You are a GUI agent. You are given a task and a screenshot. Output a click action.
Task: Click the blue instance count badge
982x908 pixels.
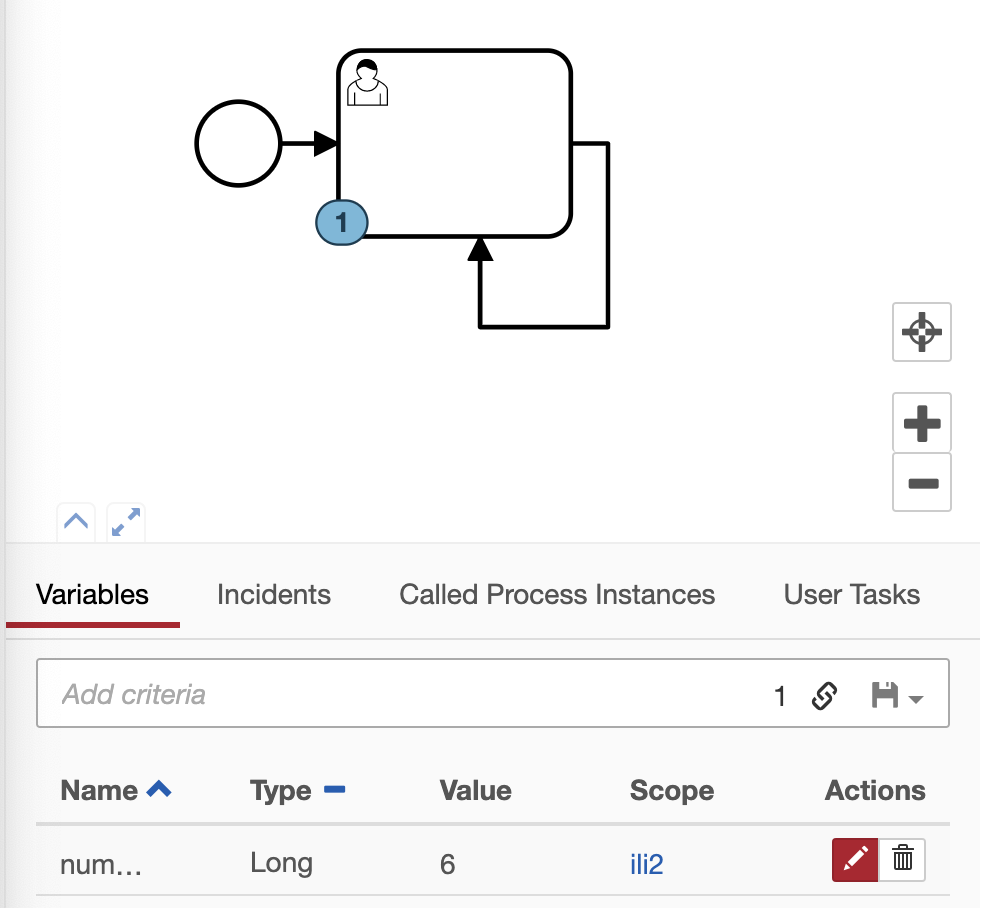(x=341, y=222)
